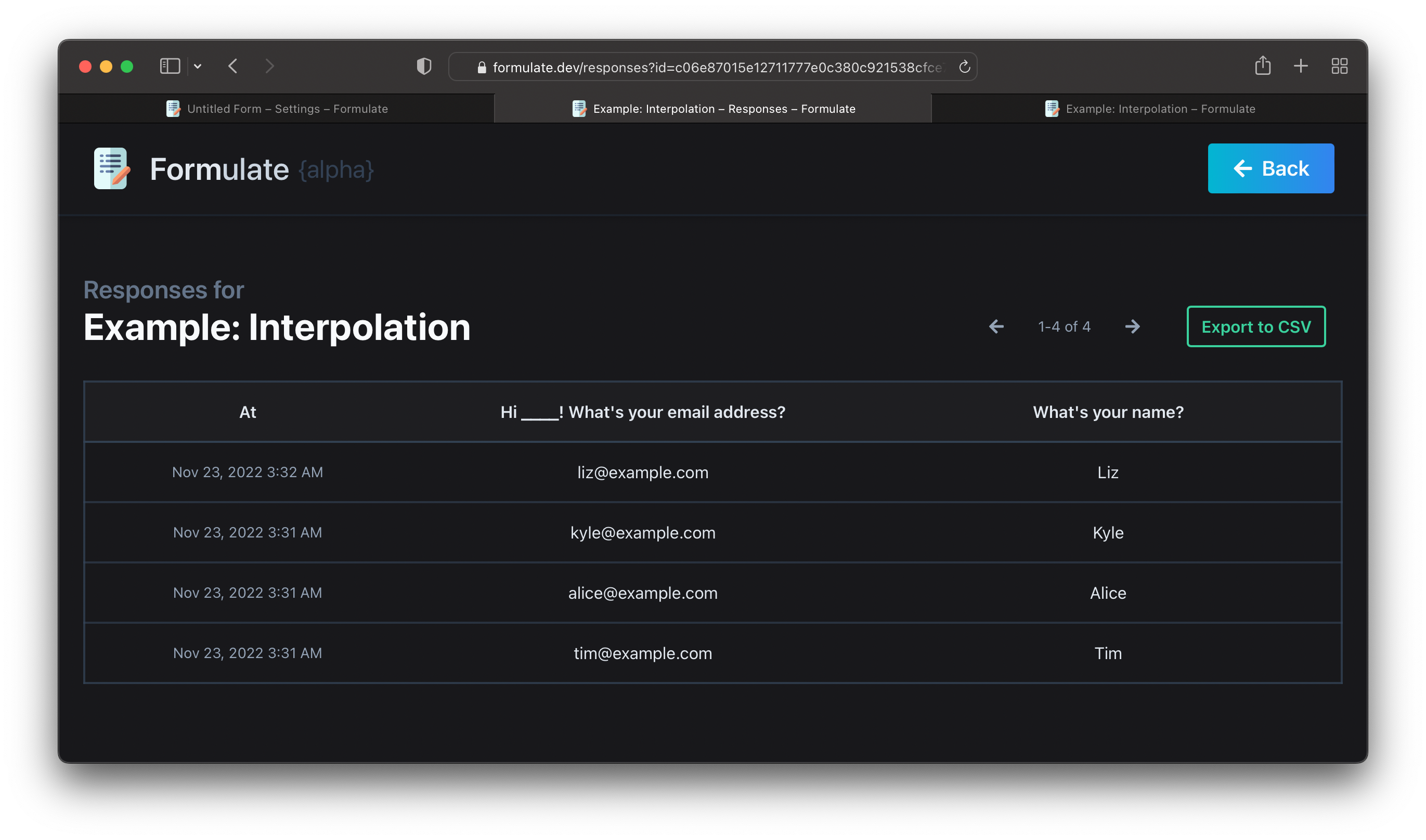Open the Share sheet icon

(1262, 65)
